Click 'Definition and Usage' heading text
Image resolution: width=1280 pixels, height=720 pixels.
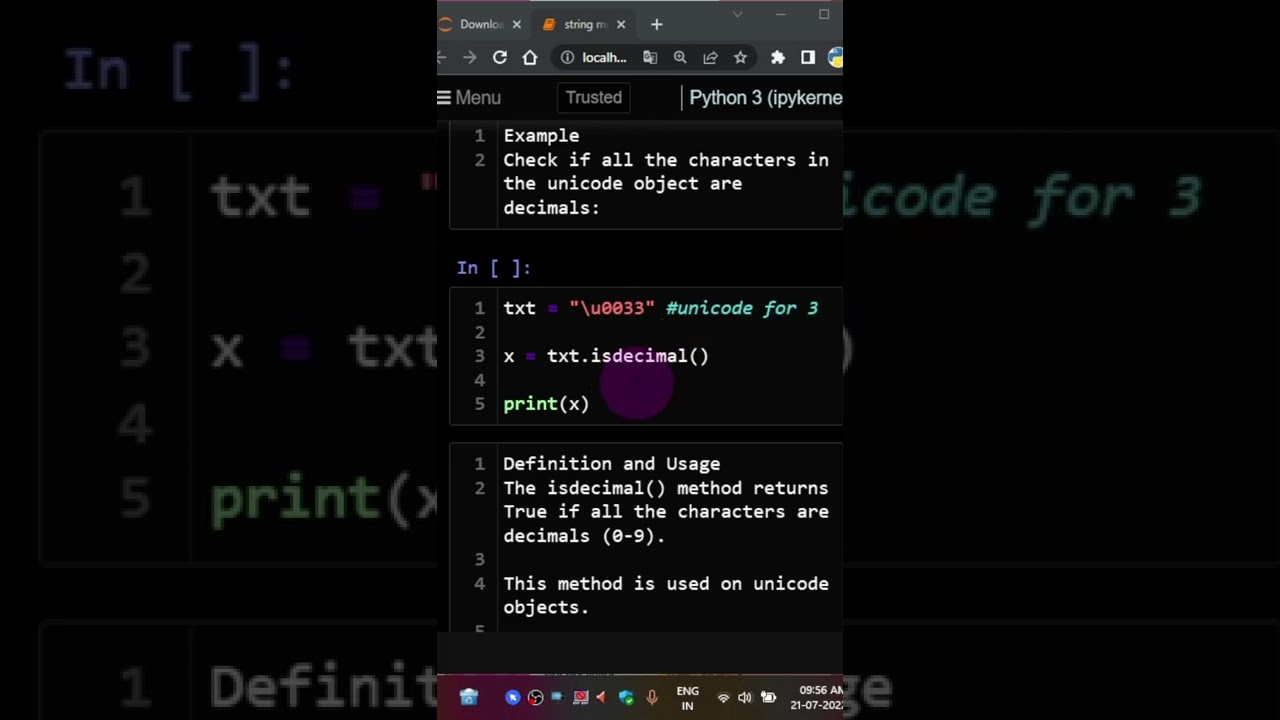click(x=611, y=464)
